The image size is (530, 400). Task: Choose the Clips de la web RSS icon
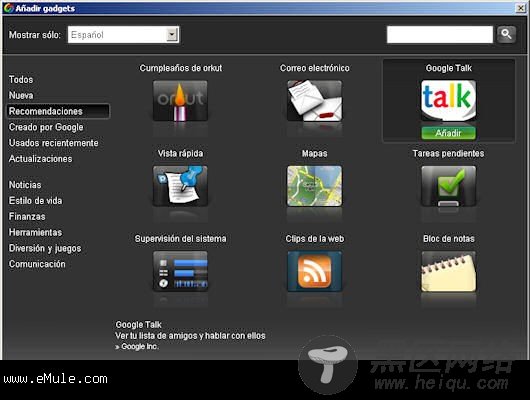click(x=314, y=271)
